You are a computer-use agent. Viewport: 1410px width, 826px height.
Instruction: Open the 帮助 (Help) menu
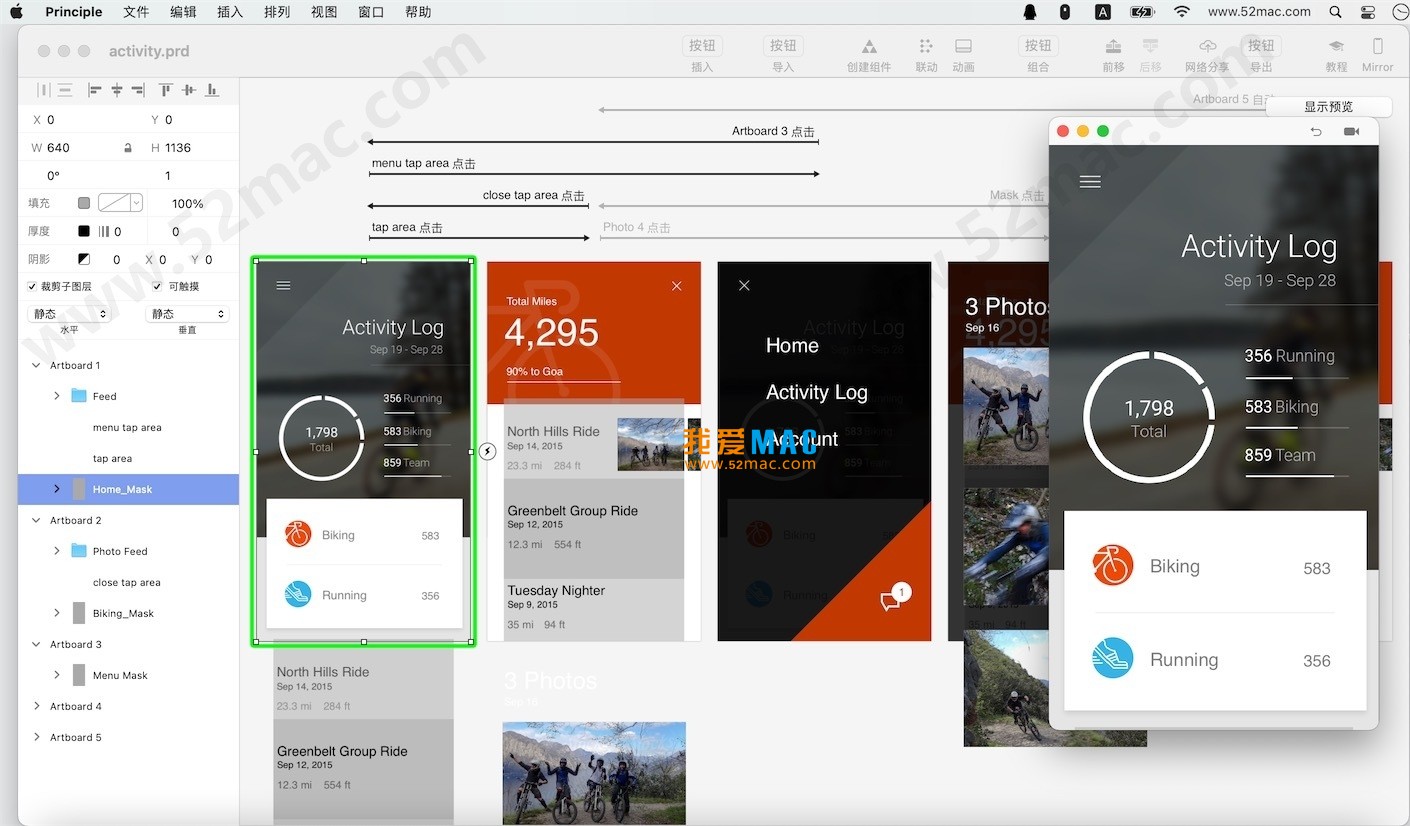tap(418, 12)
